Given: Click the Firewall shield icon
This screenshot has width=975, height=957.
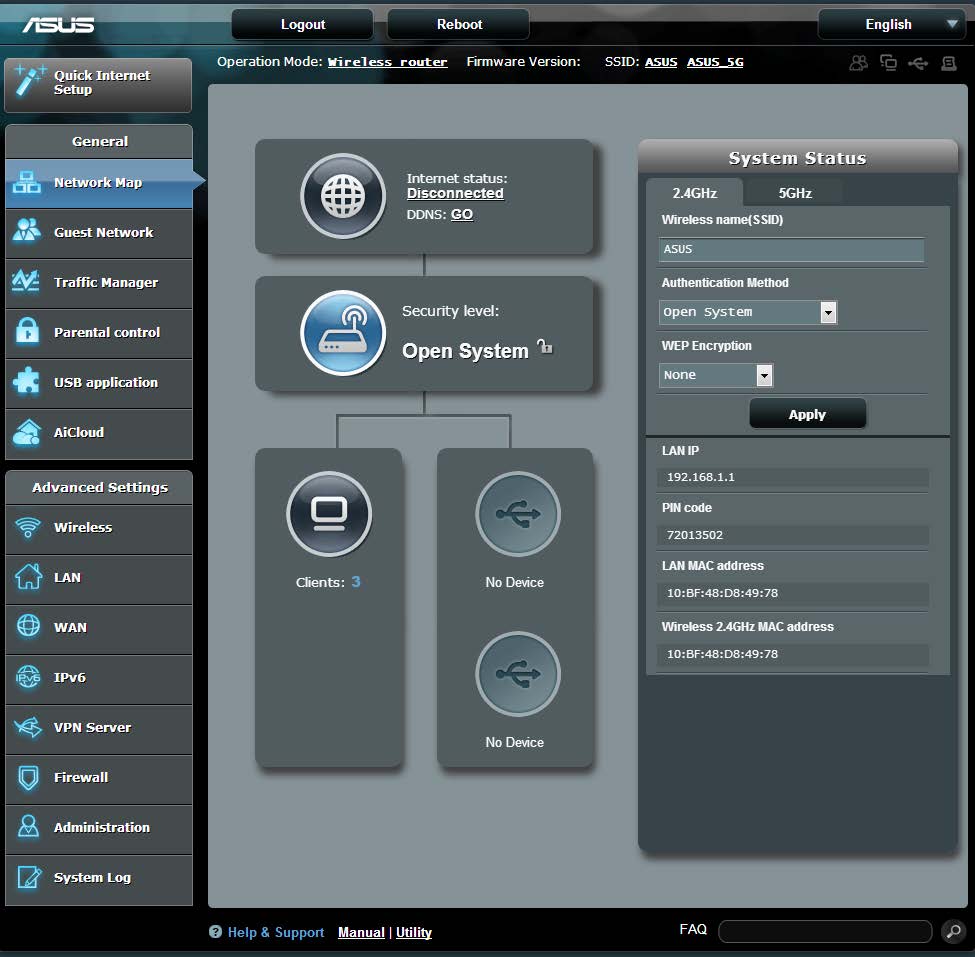Looking at the screenshot, I should pos(28,777).
